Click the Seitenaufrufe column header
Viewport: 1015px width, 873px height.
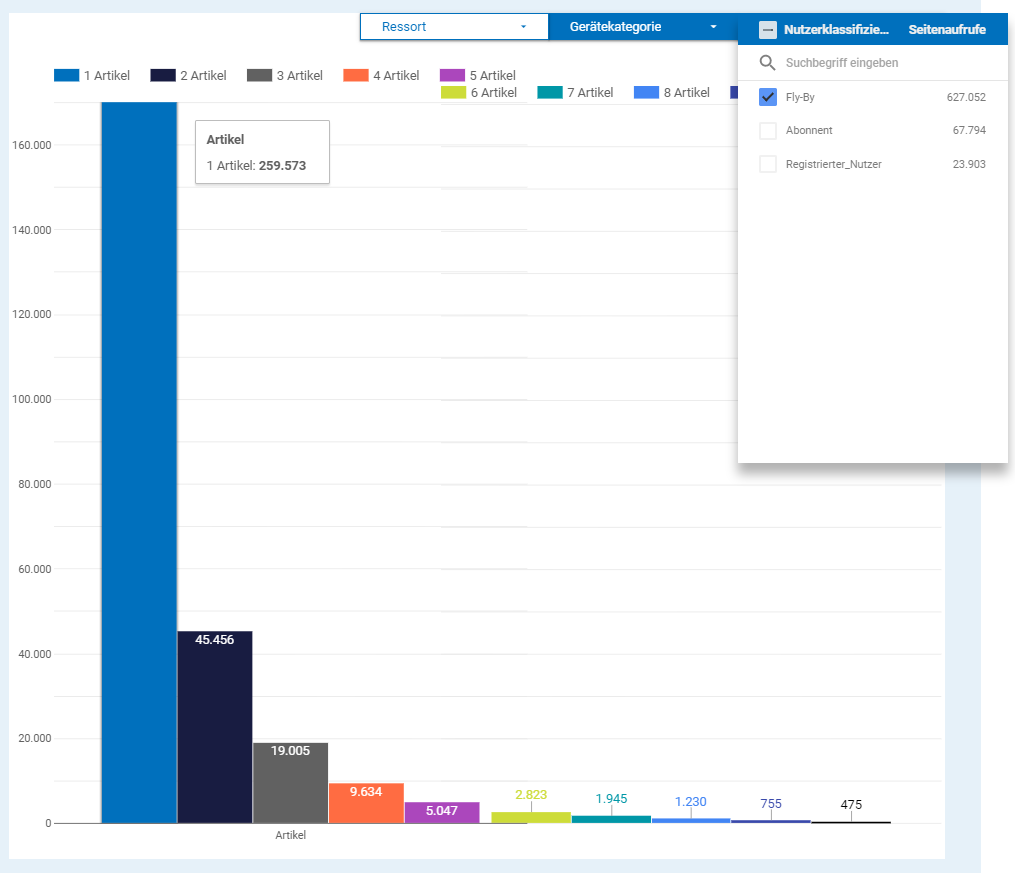946,30
